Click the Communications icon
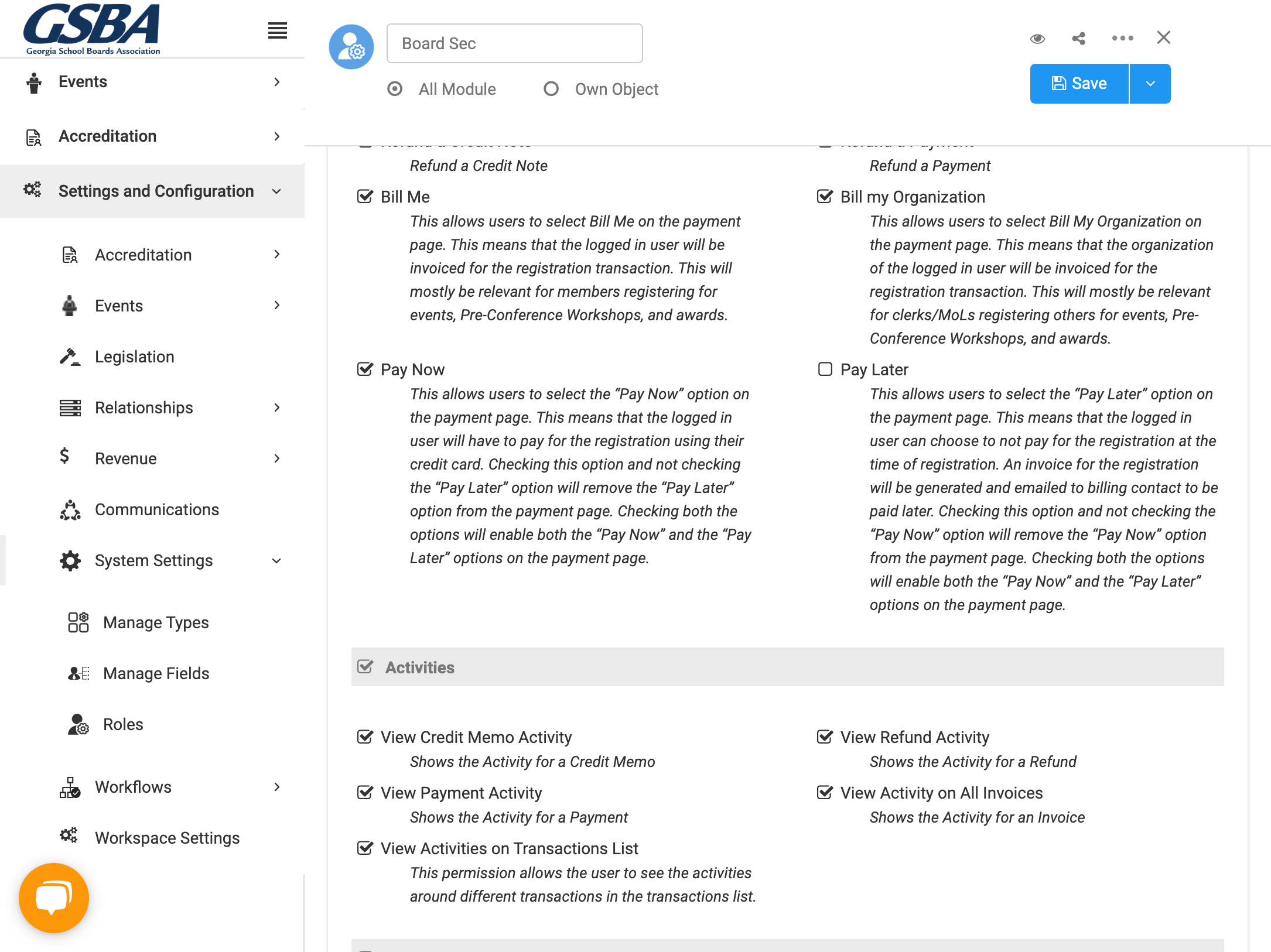 pos(70,510)
